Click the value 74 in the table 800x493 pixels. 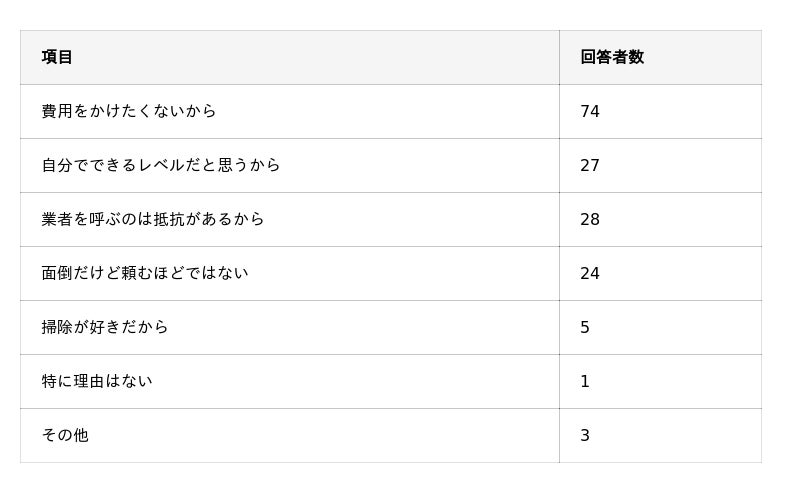tap(590, 111)
